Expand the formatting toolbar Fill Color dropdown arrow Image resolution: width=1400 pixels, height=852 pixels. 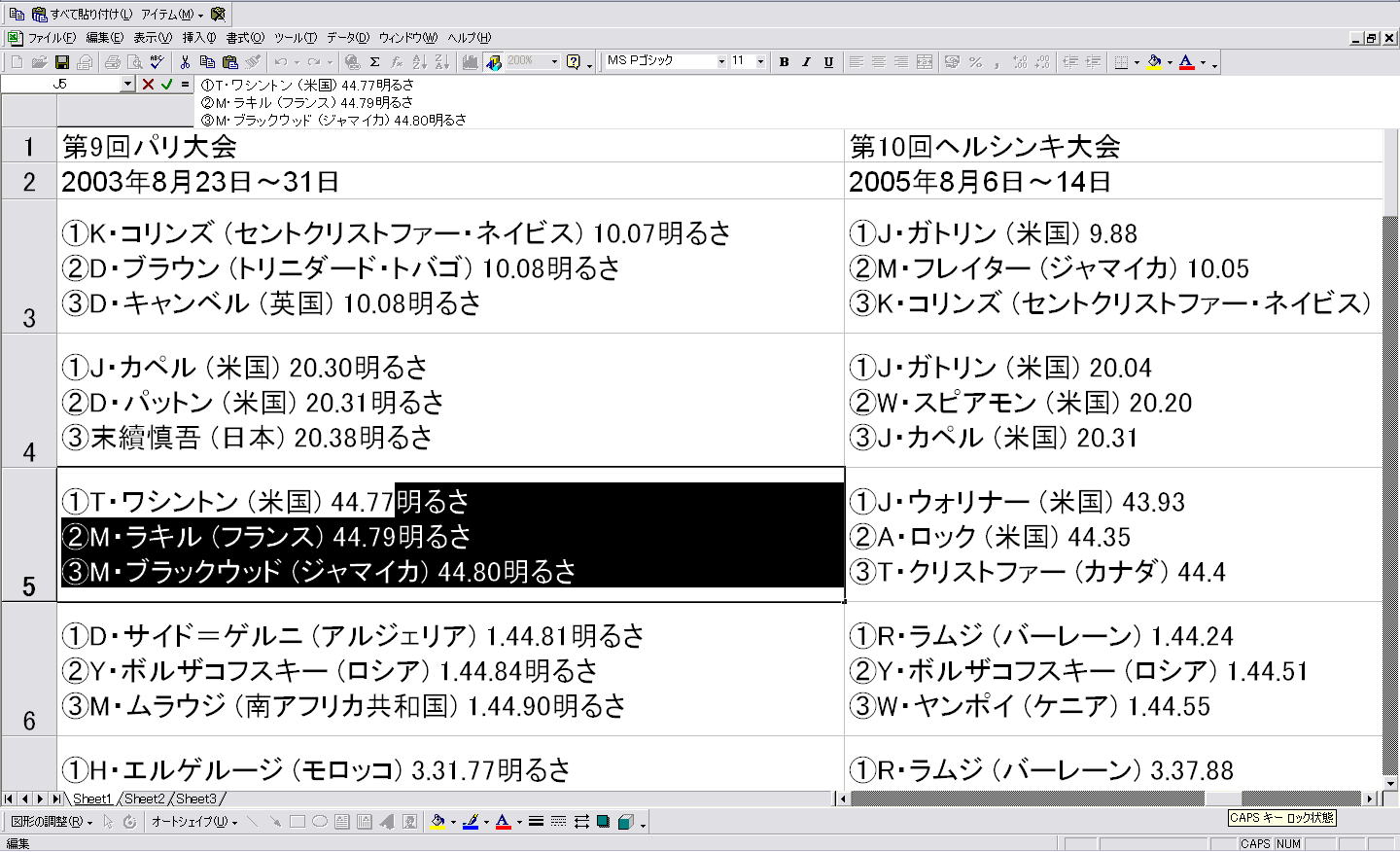1170,62
